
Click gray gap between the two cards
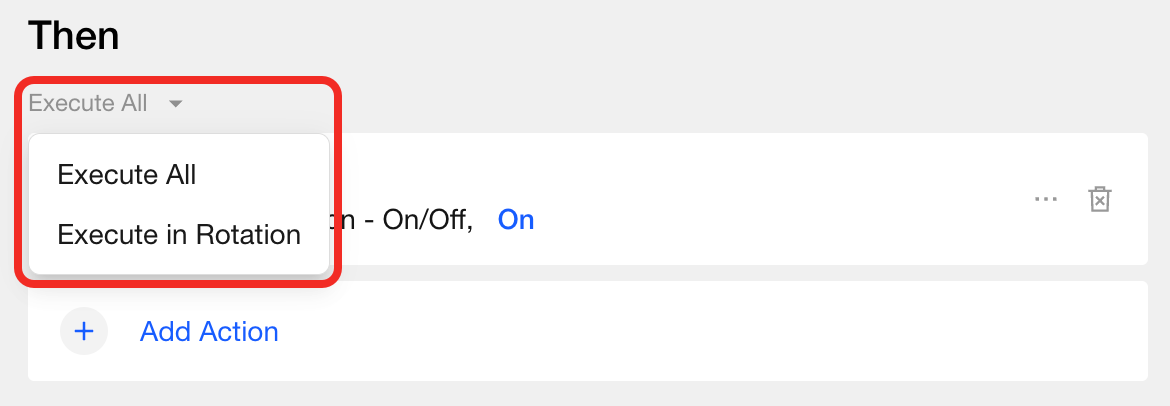[x=700, y=273]
